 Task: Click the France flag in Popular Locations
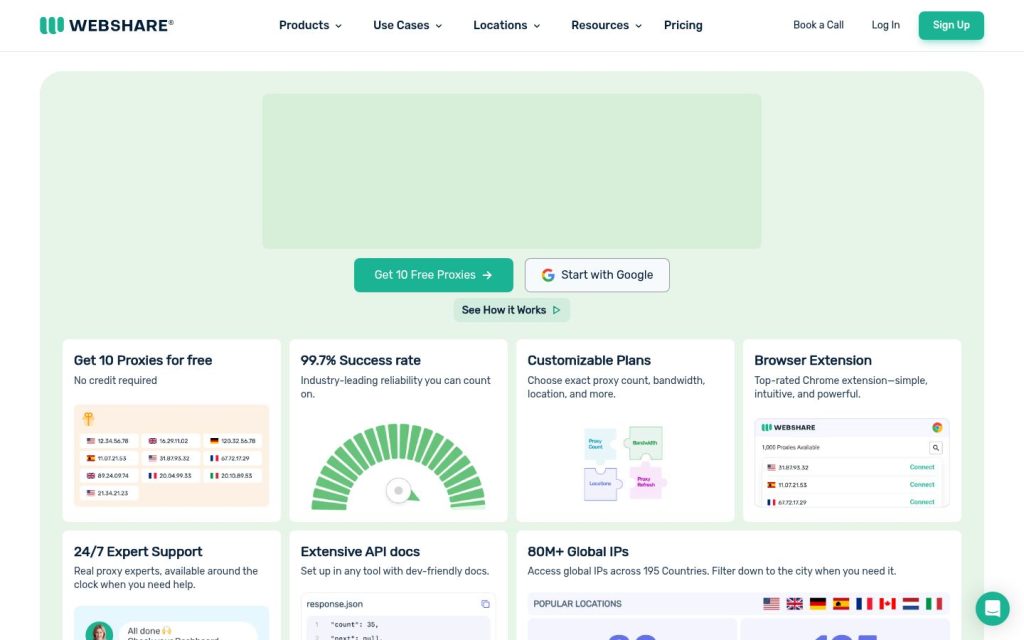click(x=864, y=604)
